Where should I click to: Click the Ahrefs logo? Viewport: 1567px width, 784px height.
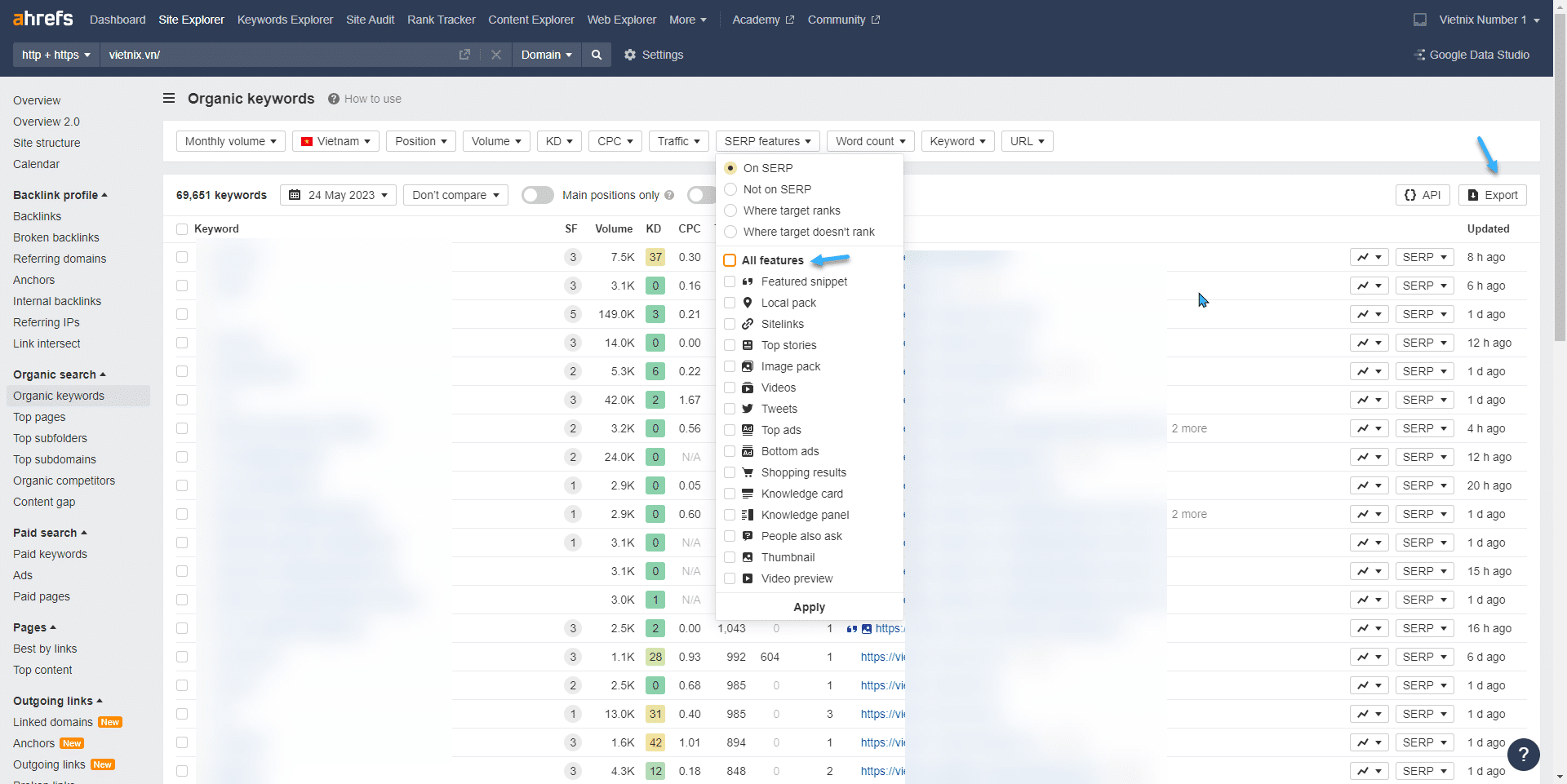43,18
